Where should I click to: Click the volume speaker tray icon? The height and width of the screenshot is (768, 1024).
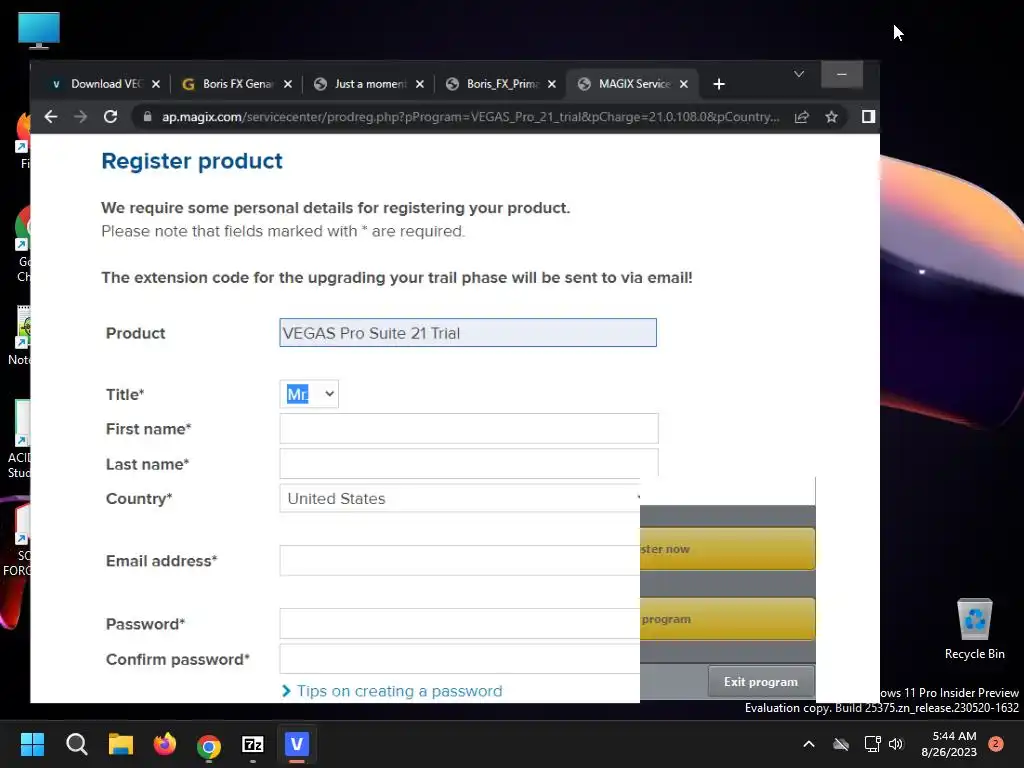[x=896, y=744]
